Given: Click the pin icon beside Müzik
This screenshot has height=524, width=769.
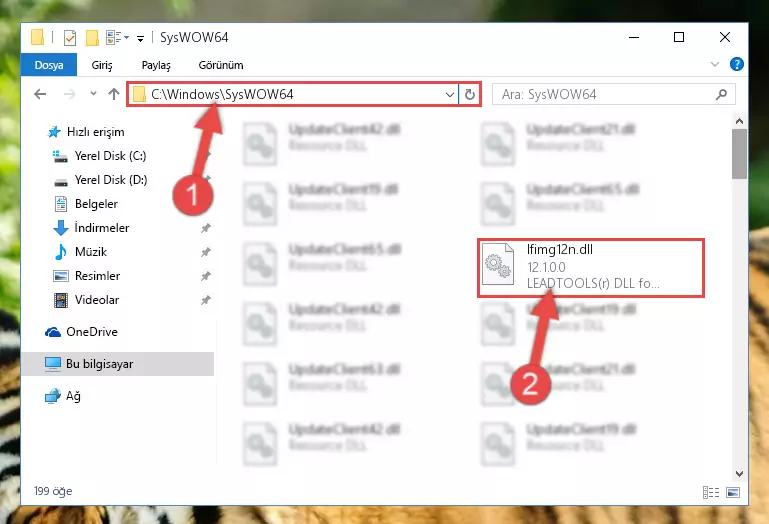Looking at the screenshot, I should (205, 252).
